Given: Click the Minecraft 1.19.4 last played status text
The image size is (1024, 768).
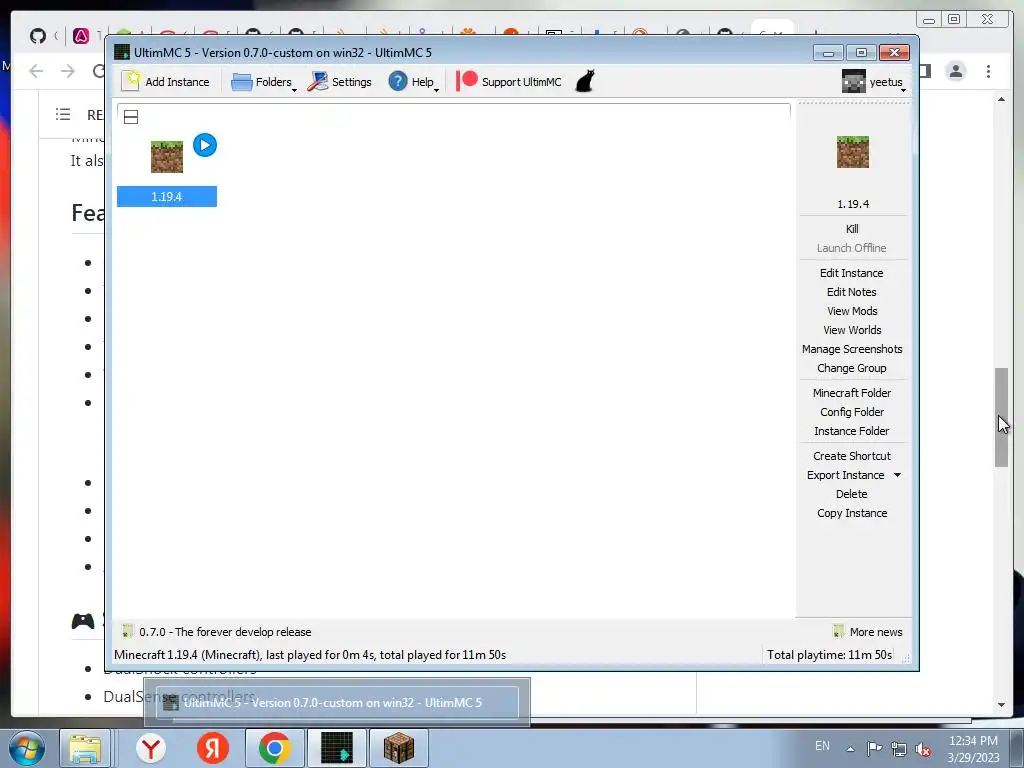Looking at the screenshot, I should 310,654.
